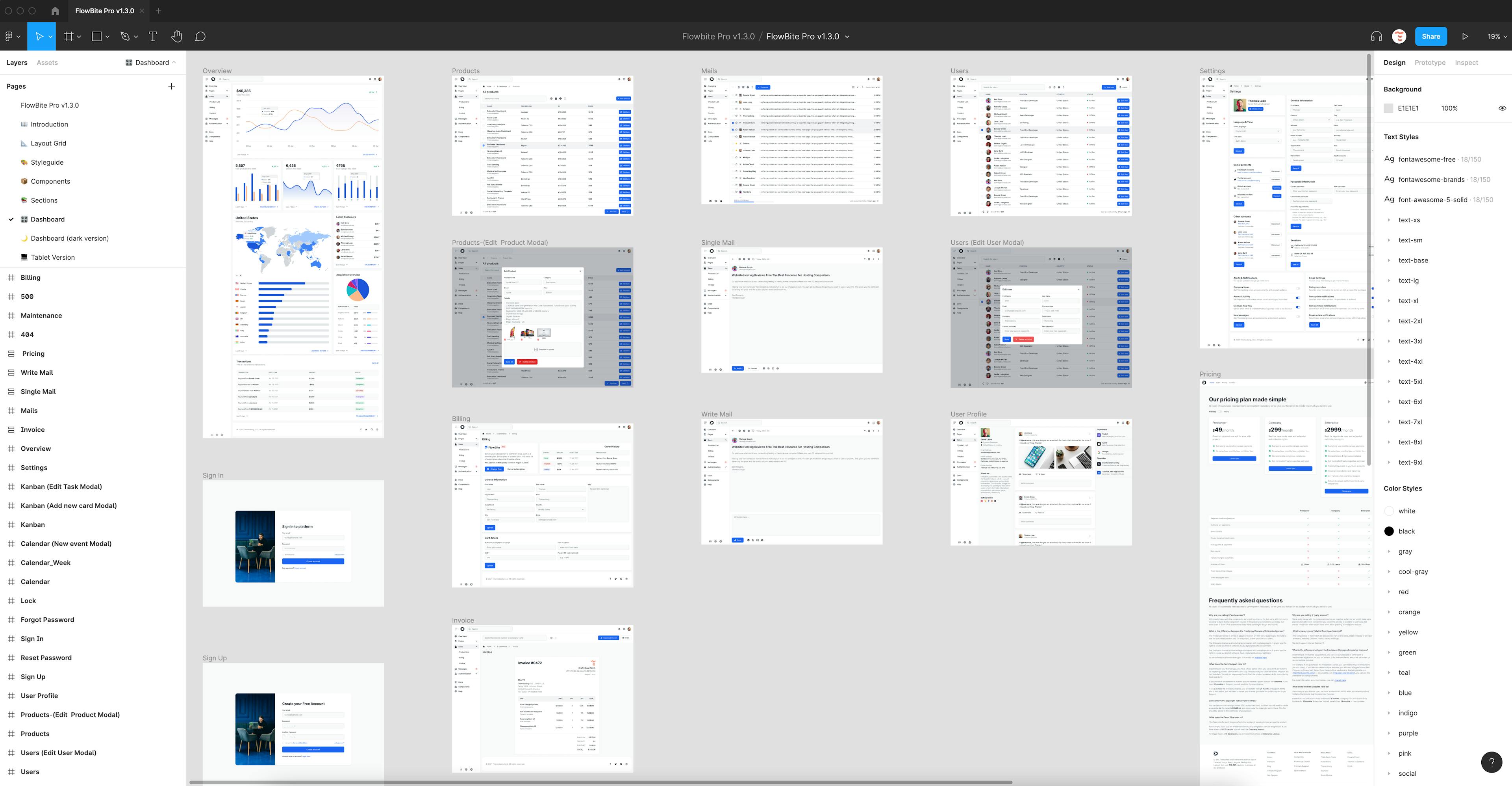The height and width of the screenshot is (786, 1512).
Task: Select the Kanban frame layer
Action: tap(33, 524)
